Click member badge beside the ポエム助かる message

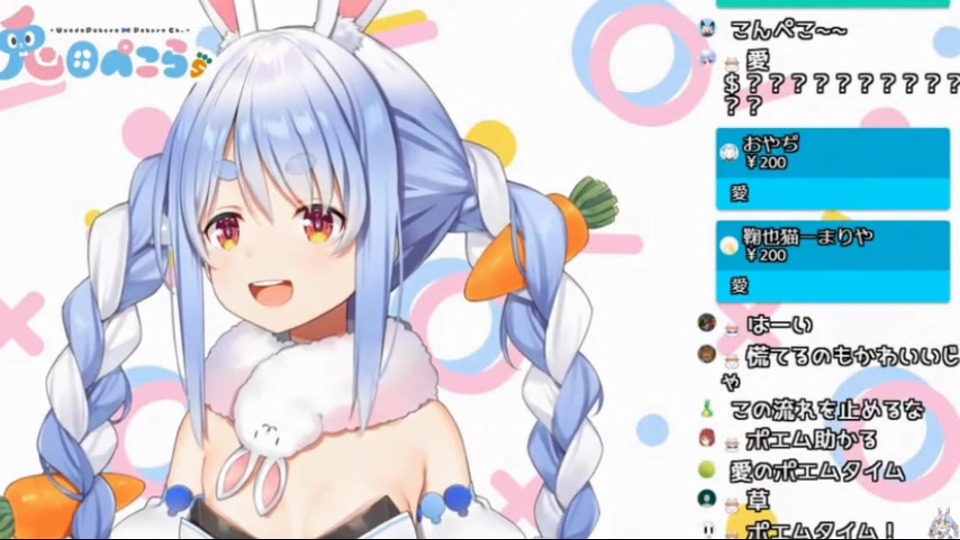click(731, 444)
